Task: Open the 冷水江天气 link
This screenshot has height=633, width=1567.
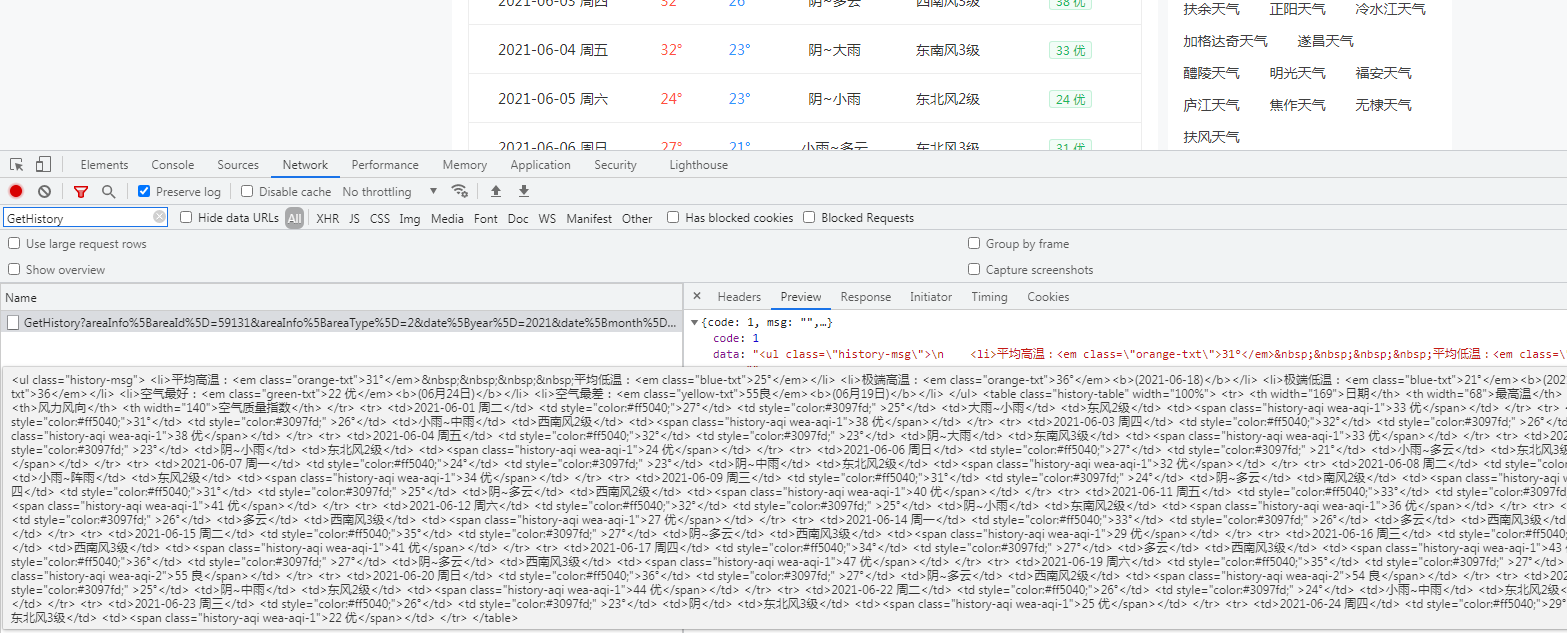Action: [1390, 9]
